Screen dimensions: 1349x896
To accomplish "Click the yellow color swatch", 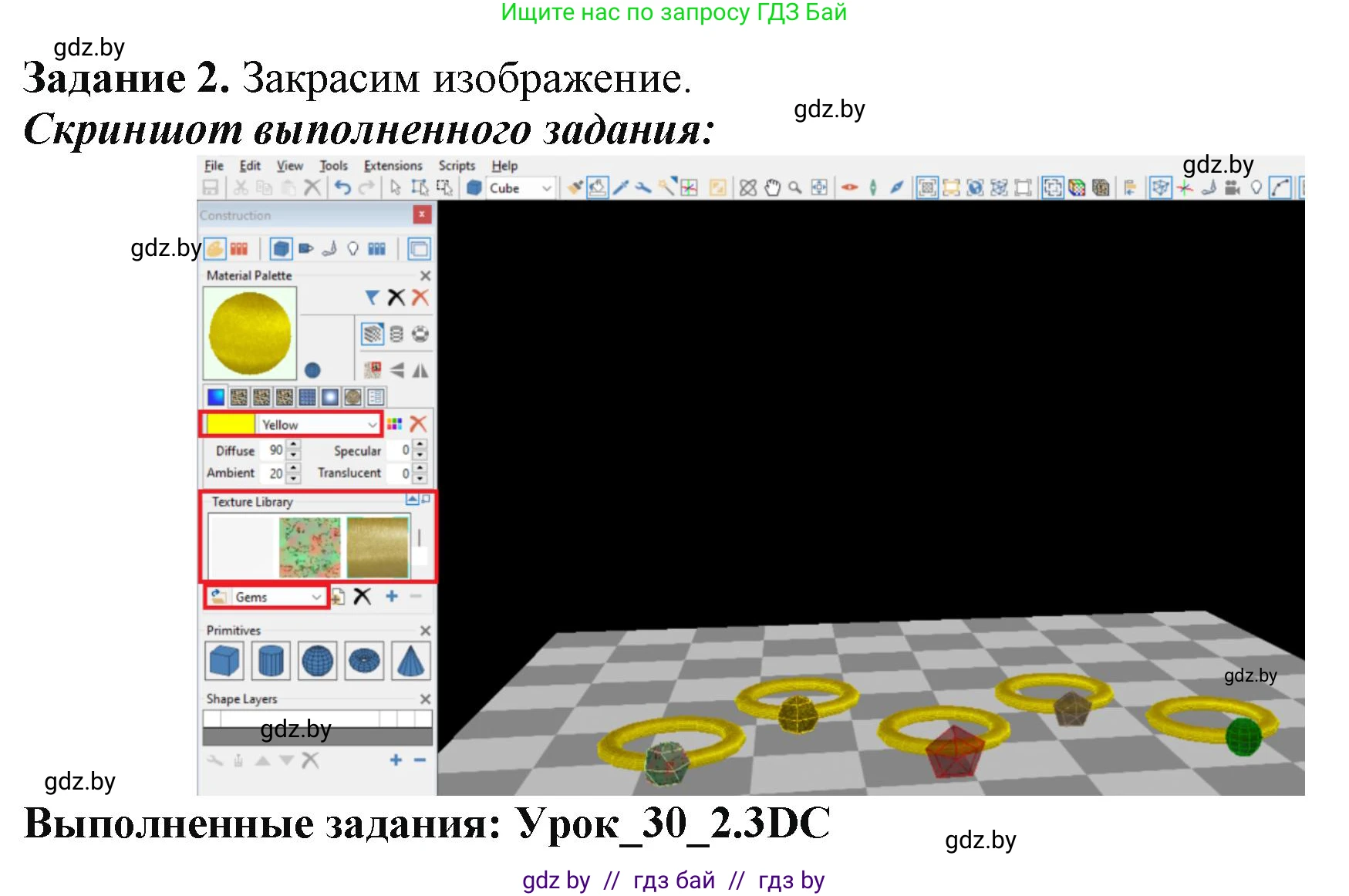I will click(x=231, y=425).
